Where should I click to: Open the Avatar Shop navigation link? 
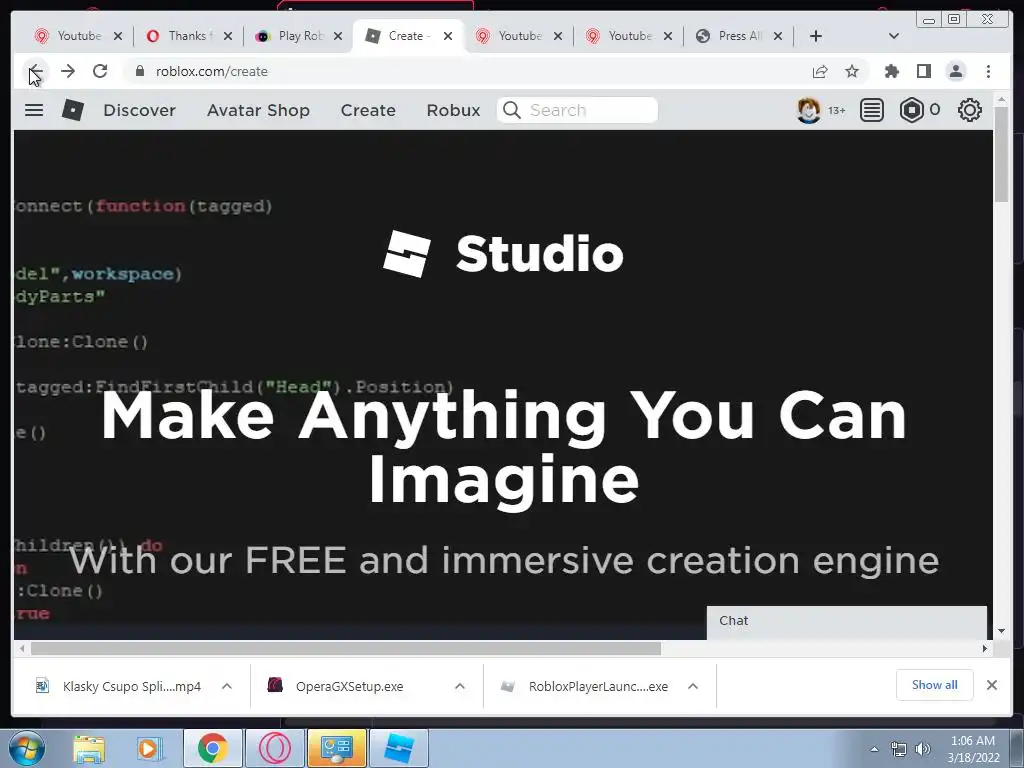point(258,110)
